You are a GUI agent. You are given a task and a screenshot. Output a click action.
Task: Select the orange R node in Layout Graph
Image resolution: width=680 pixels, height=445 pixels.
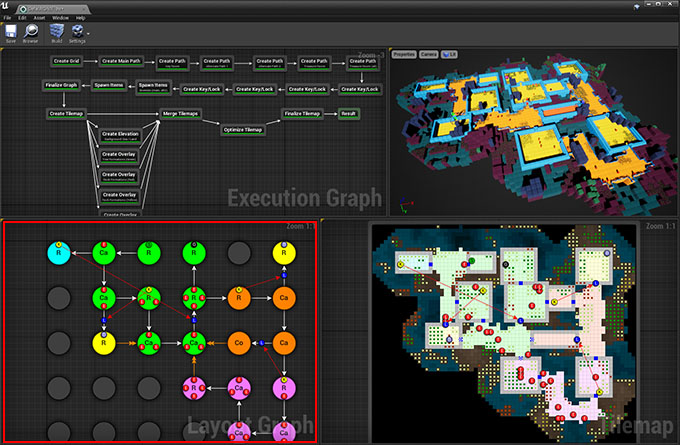click(x=239, y=298)
